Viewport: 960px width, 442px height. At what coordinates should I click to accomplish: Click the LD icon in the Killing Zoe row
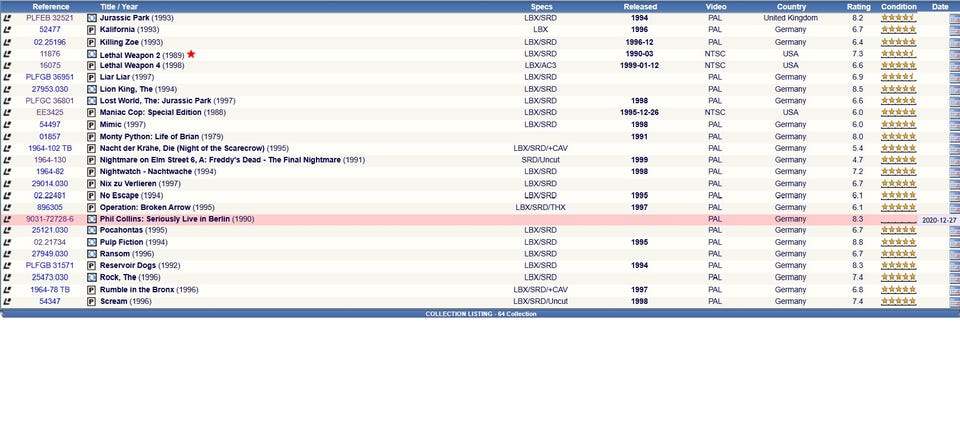(x=7, y=42)
